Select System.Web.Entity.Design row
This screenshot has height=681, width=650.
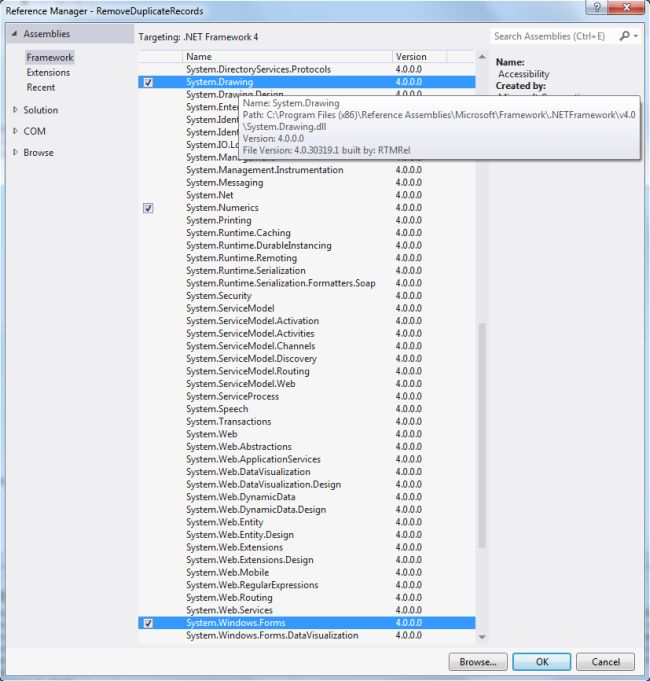307,536
